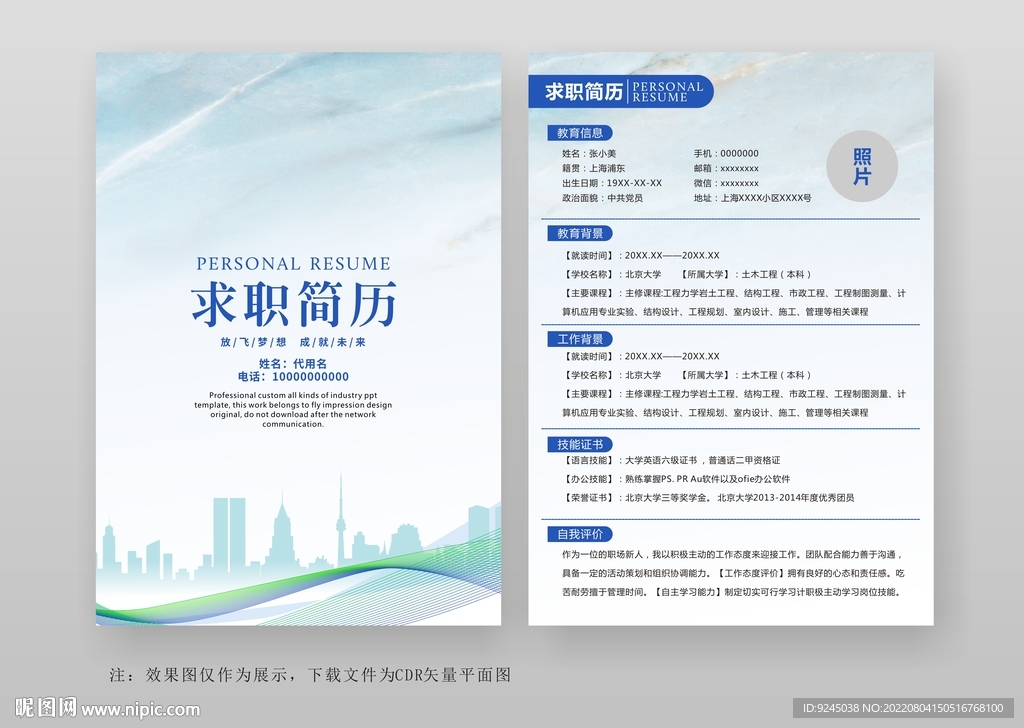Open the www.nipic.com link
Screen dimensions: 1024x728
141,710
